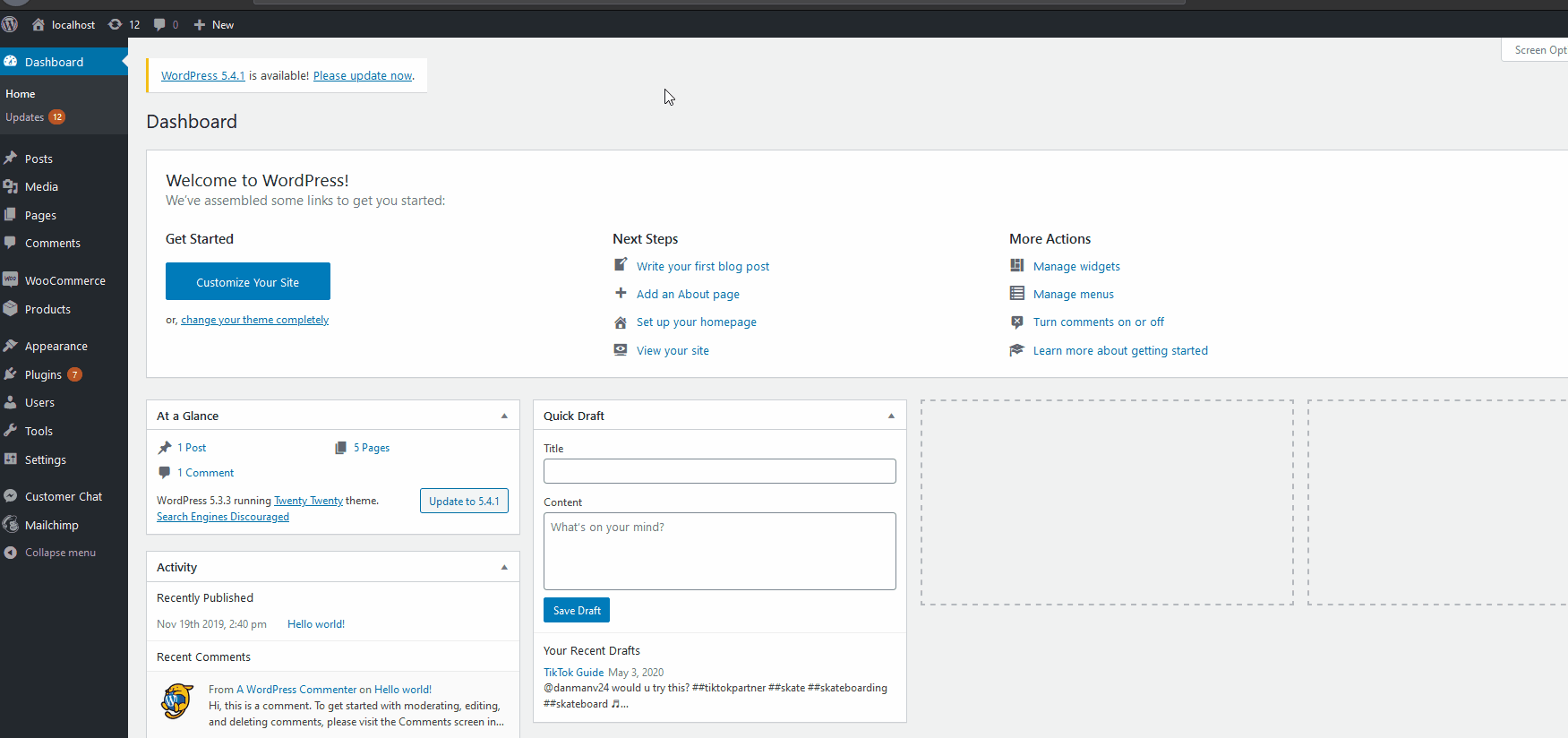Open the Screen Options dropdown tab
Image resolution: width=1568 pixels, height=738 pixels.
click(x=1535, y=50)
